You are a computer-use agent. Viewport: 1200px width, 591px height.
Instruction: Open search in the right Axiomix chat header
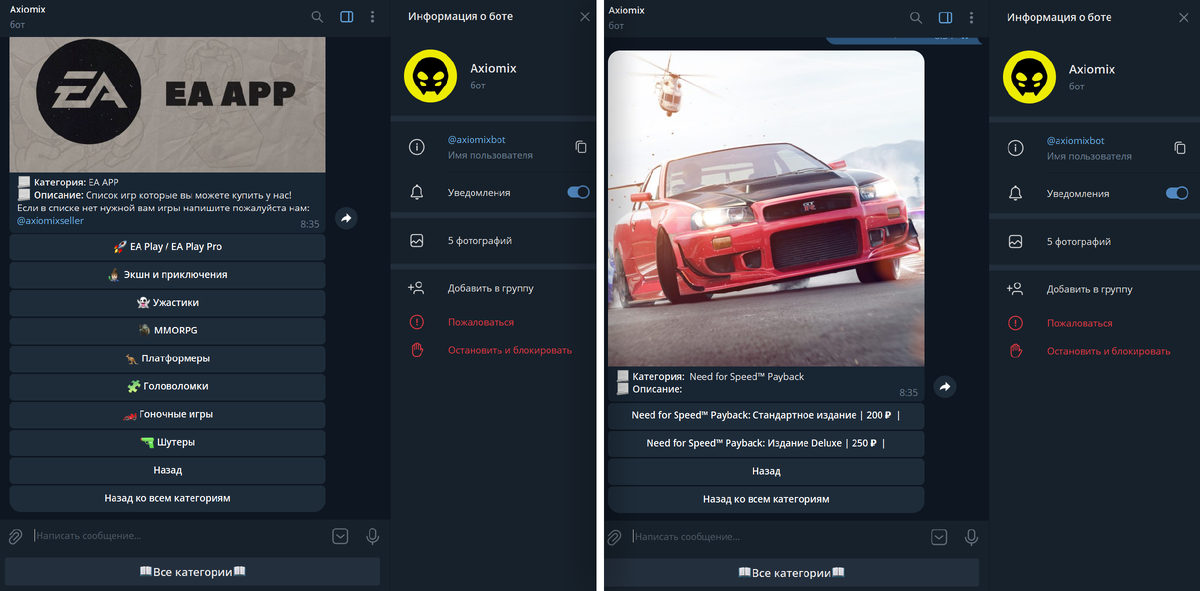pos(916,18)
